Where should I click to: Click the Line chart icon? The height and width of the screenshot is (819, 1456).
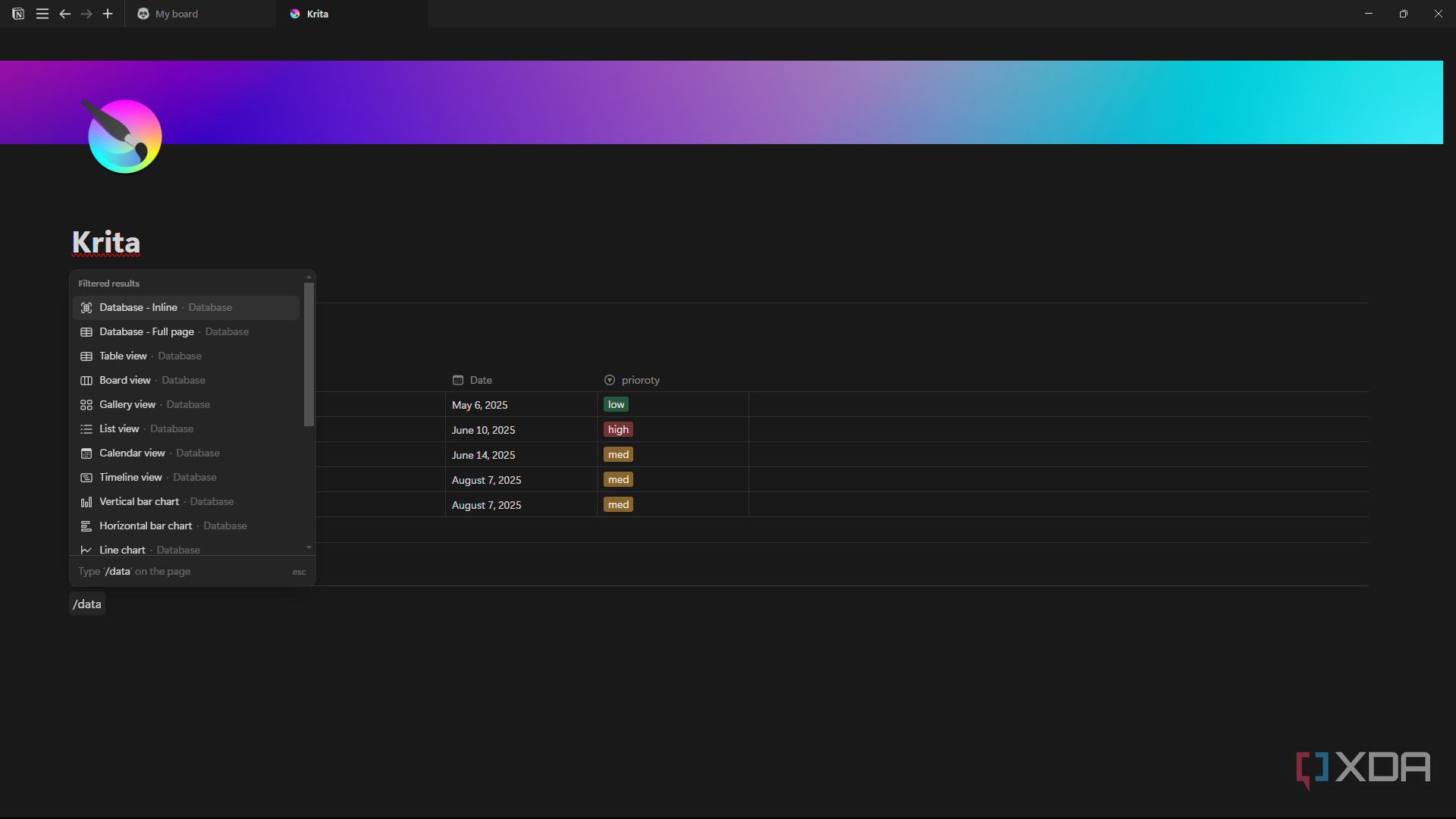tap(86, 550)
